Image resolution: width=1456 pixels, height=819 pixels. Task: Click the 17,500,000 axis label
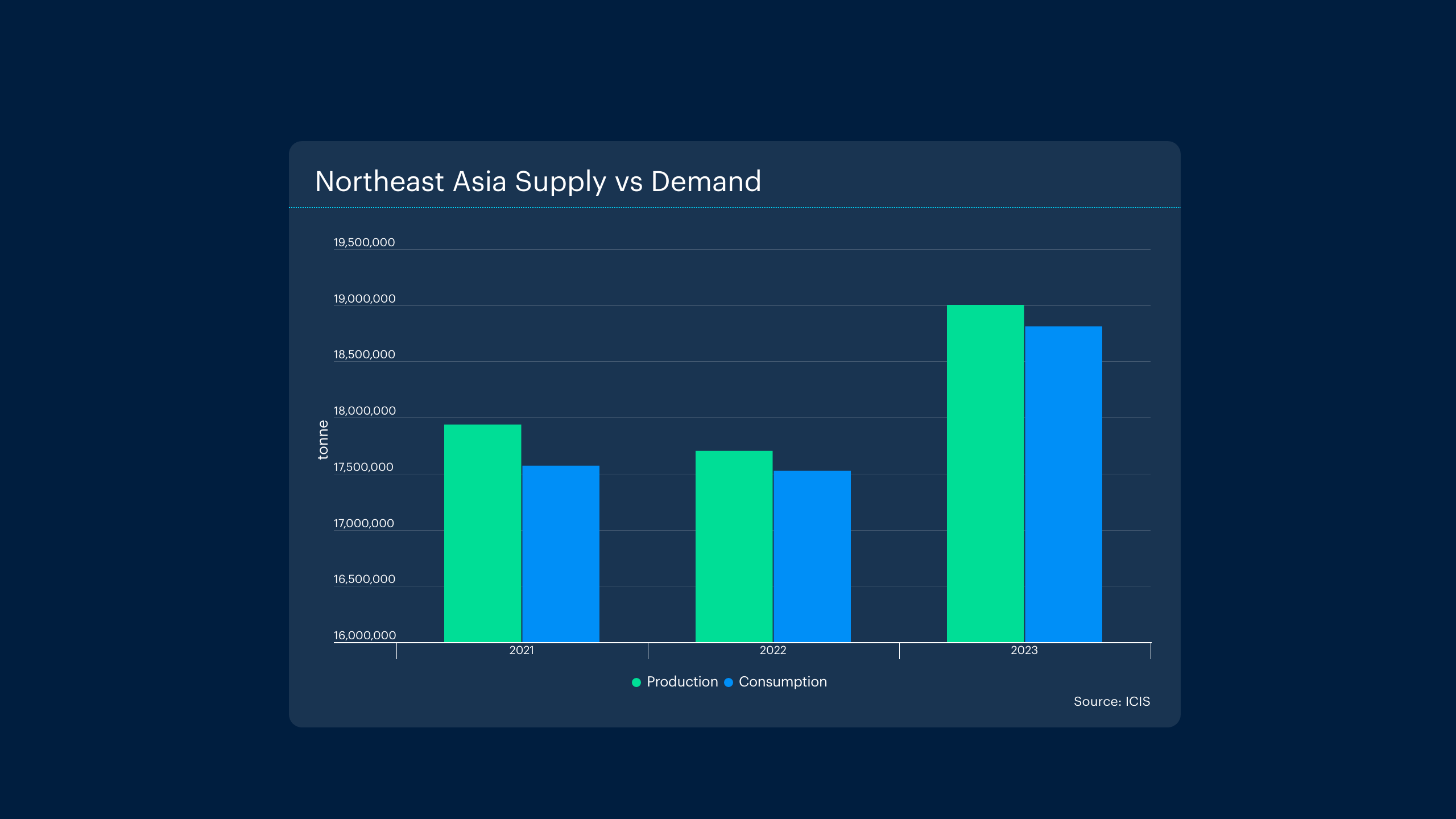363,467
